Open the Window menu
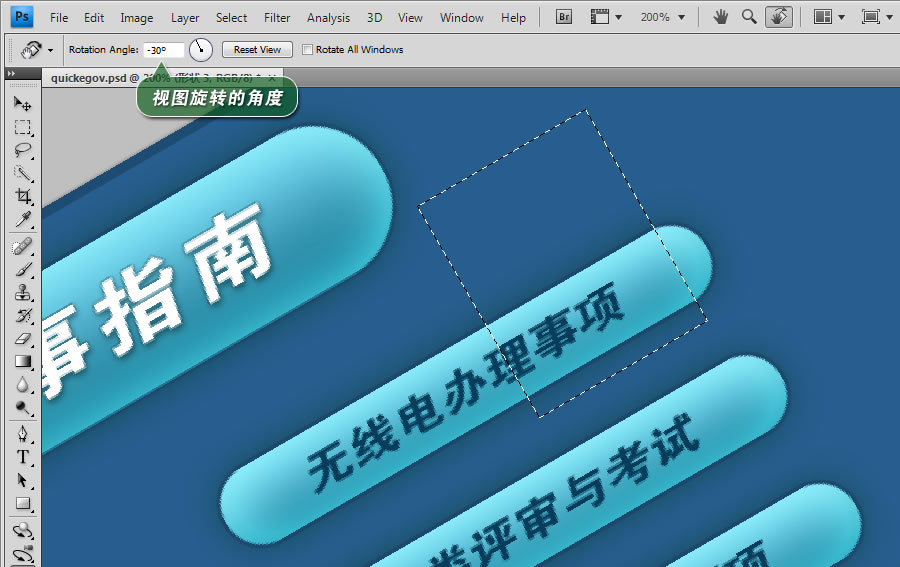 (462, 18)
